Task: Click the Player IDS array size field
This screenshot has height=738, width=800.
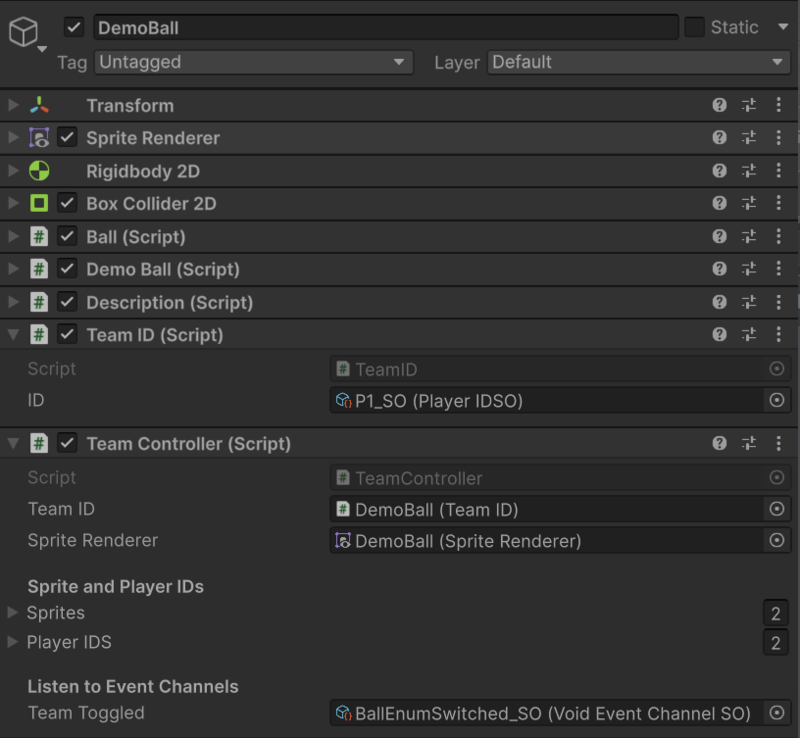Action: click(x=776, y=643)
